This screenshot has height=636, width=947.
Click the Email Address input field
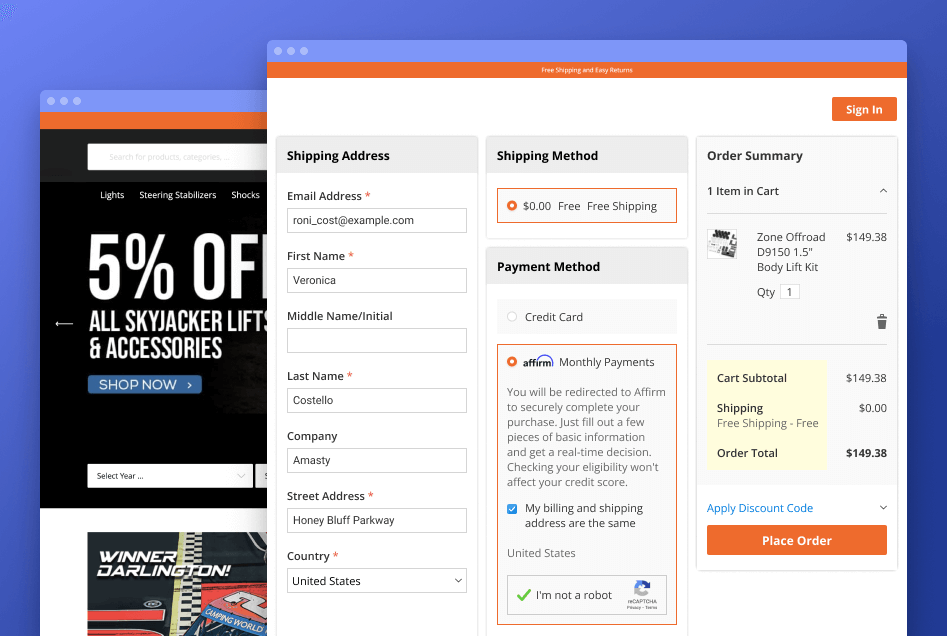377,220
